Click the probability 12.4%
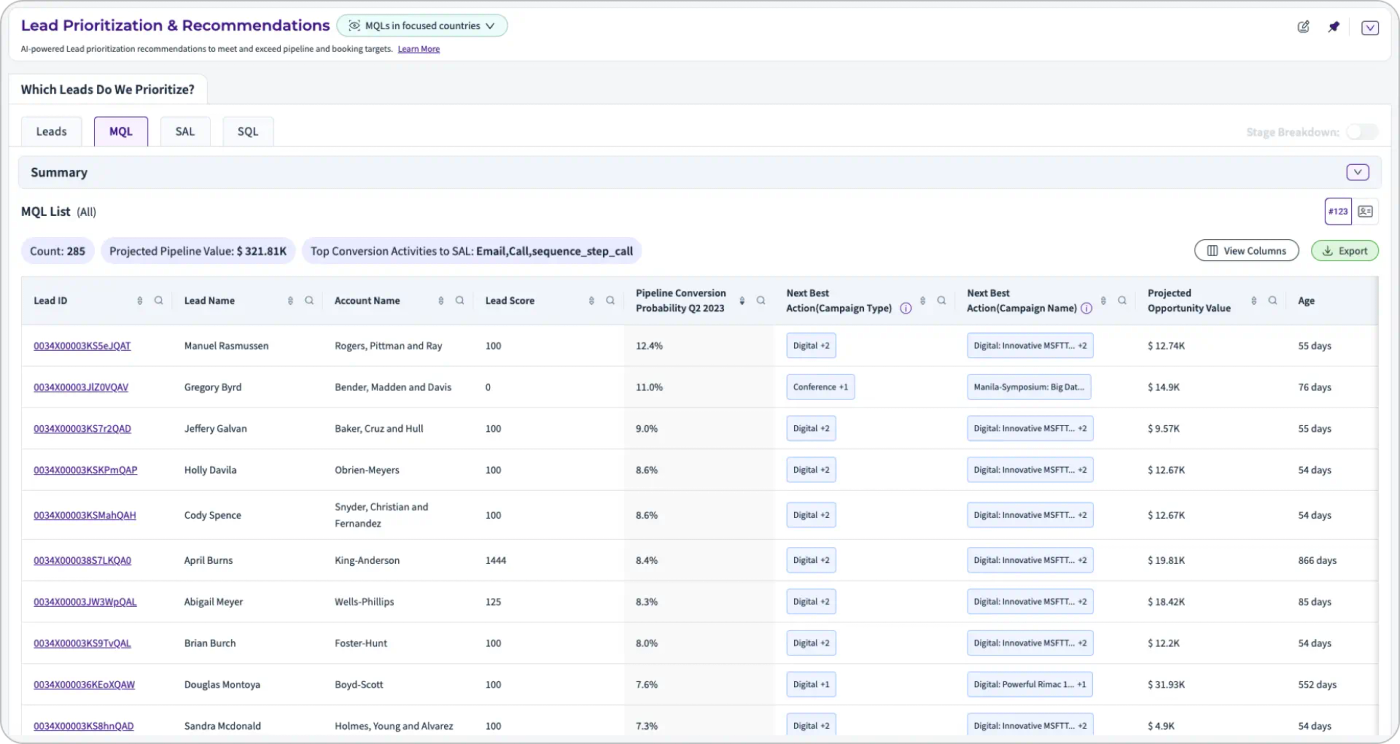1400x744 pixels. tap(649, 346)
